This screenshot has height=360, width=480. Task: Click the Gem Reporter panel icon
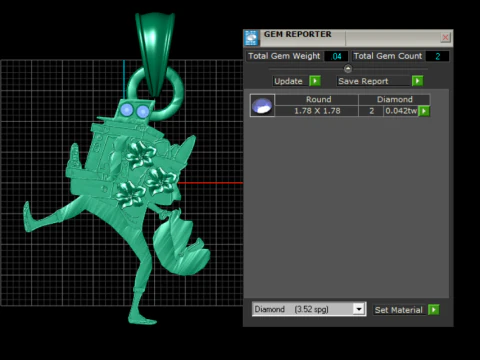251,38
